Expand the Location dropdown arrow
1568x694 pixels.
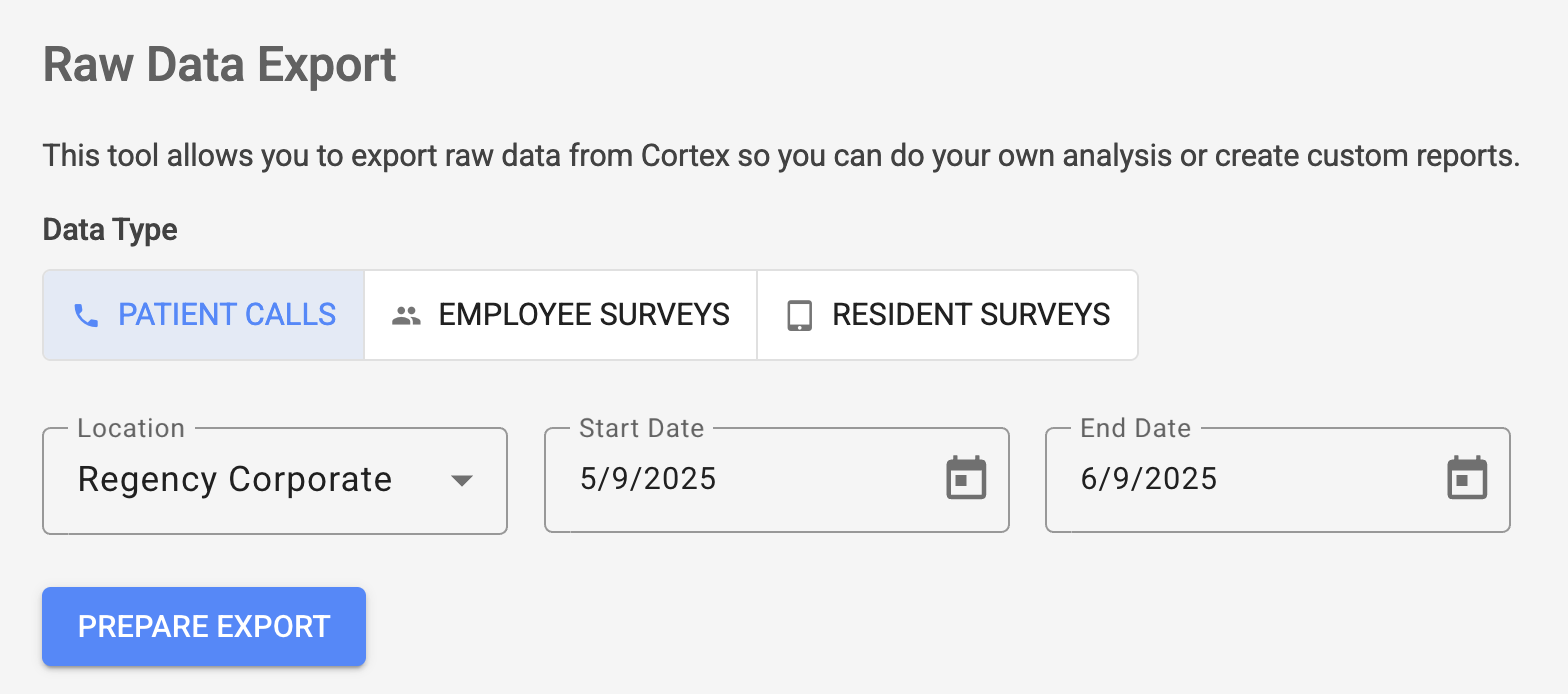tap(461, 481)
